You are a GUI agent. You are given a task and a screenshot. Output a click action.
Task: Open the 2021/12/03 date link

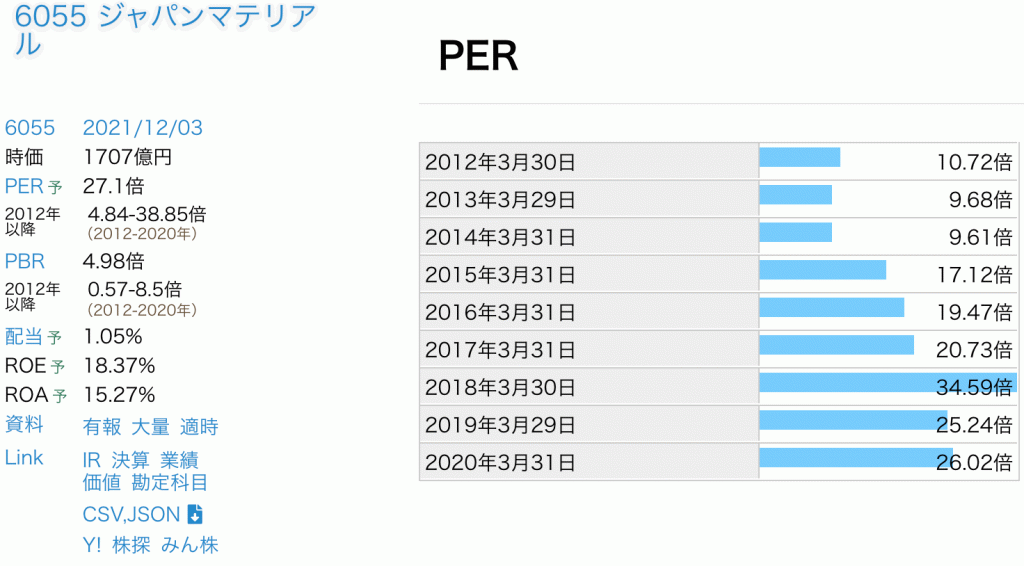pos(142,128)
